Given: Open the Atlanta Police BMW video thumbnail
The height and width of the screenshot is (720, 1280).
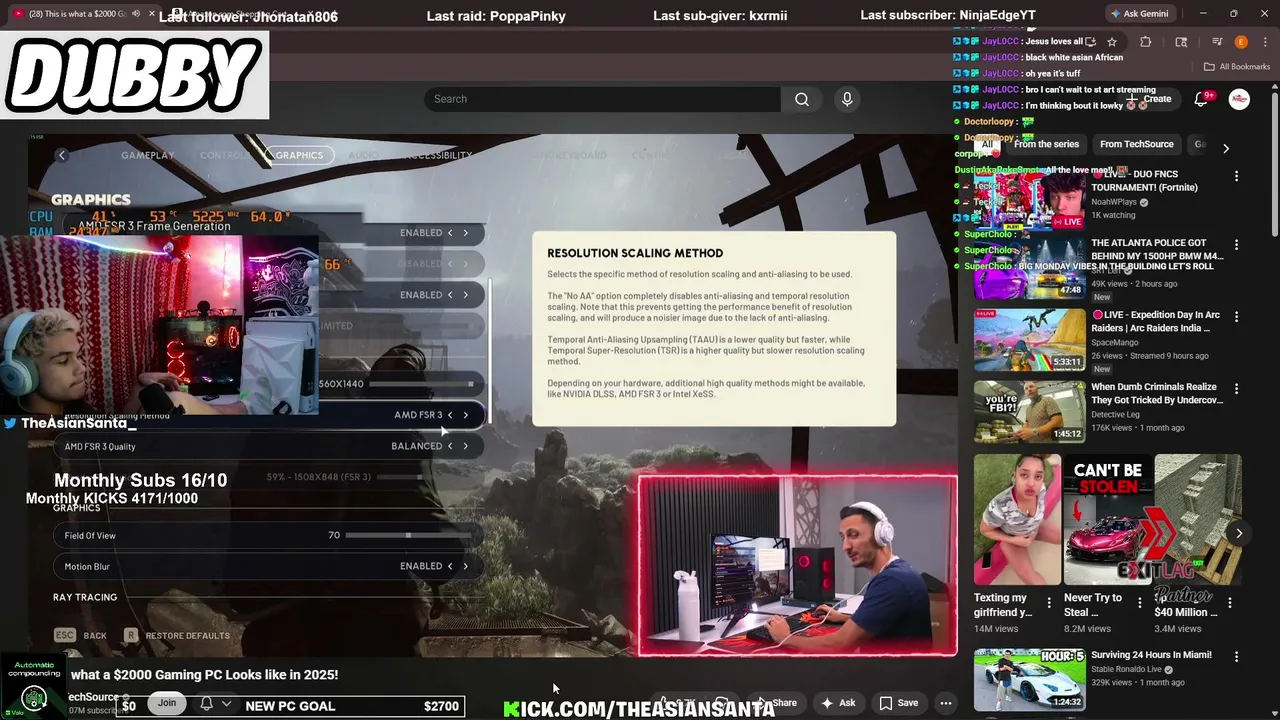Looking at the screenshot, I should tap(1029, 268).
